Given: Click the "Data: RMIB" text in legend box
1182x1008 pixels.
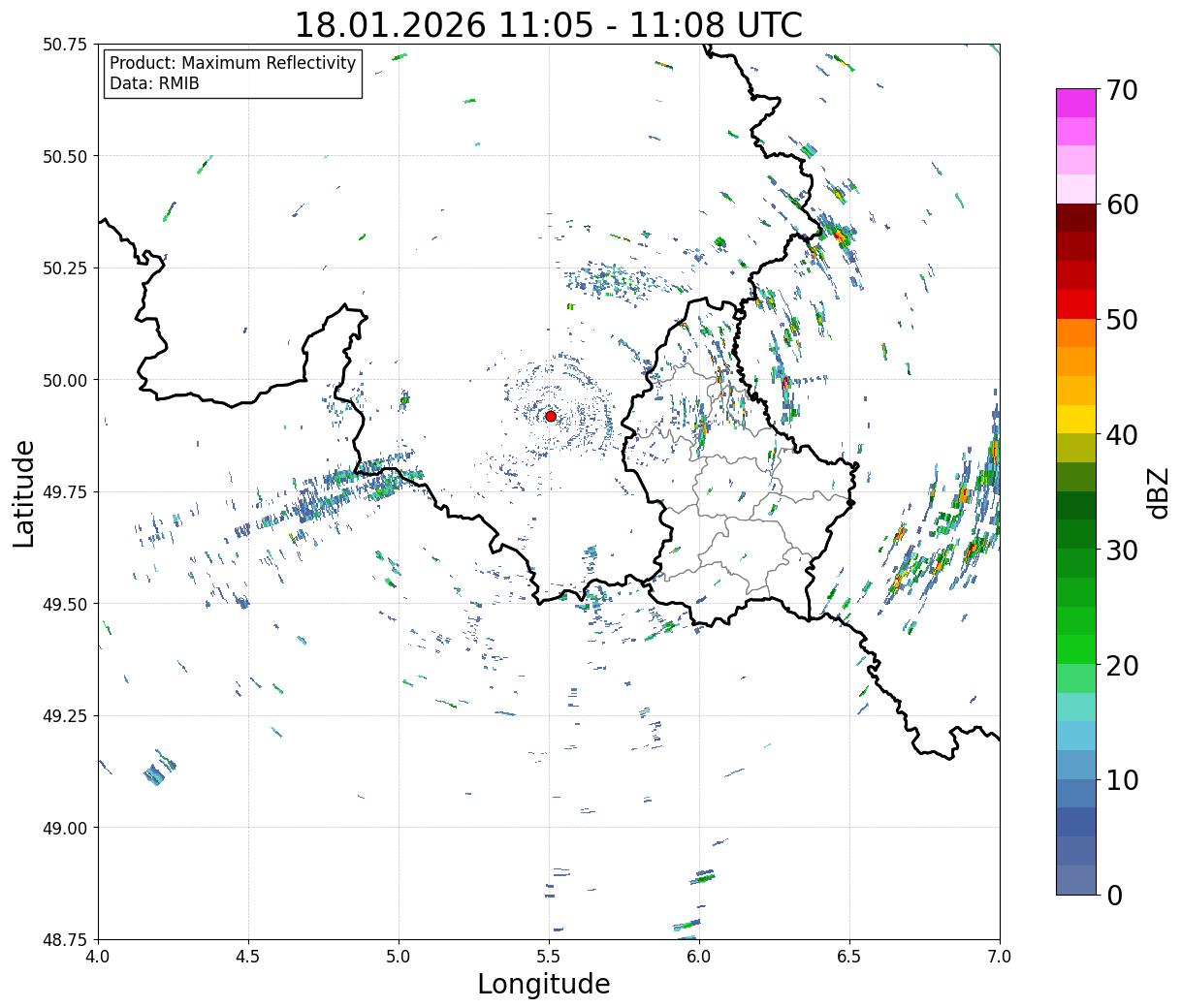Looking at the screenshot, I should click(154, 84).
